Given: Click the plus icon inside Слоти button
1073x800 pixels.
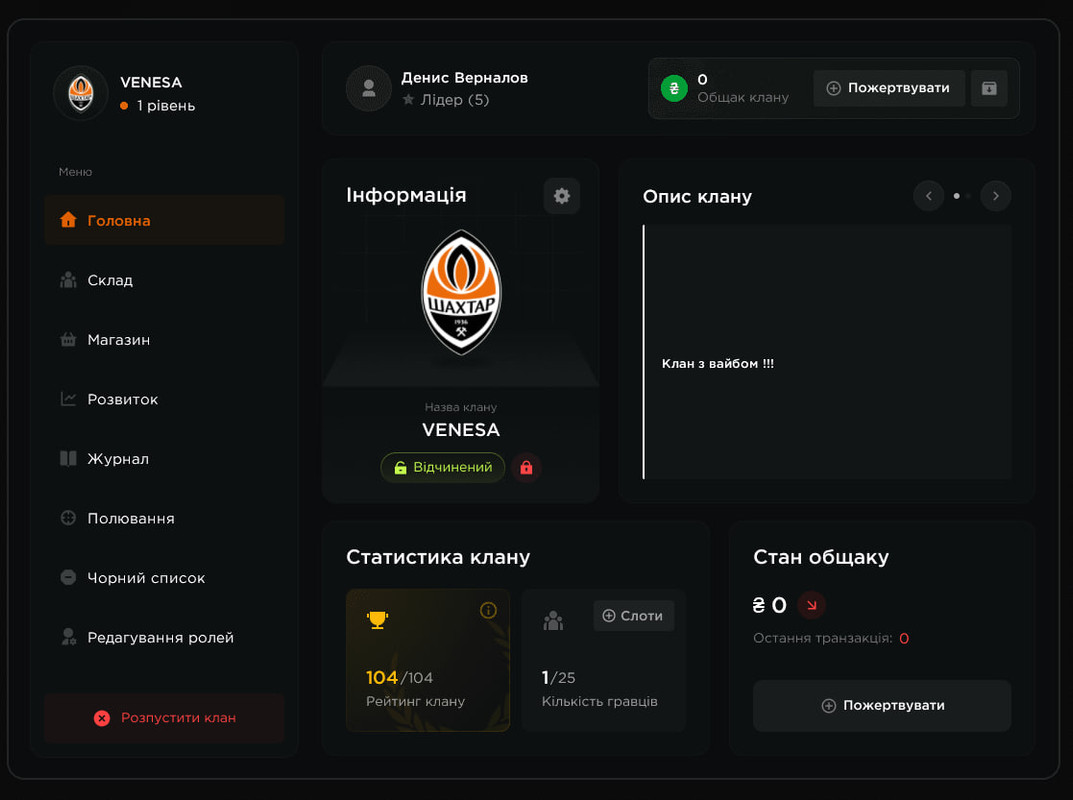Looking at the screenshot, I should (x=609, y=616).
